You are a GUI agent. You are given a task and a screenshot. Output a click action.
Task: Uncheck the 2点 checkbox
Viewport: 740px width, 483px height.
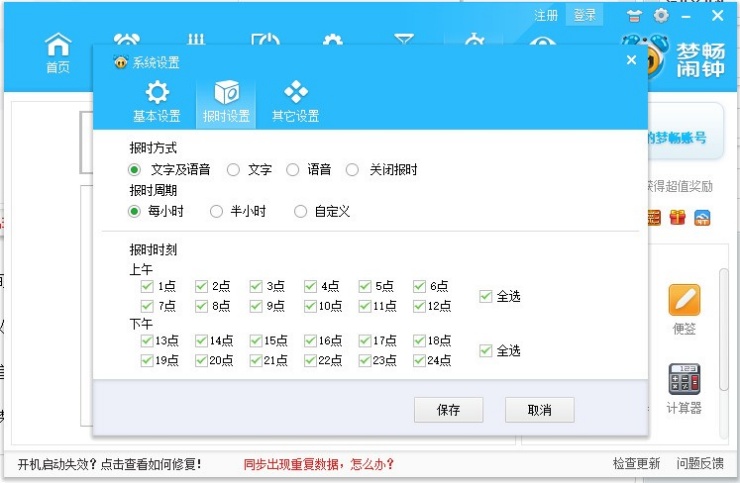click(202, 286)
